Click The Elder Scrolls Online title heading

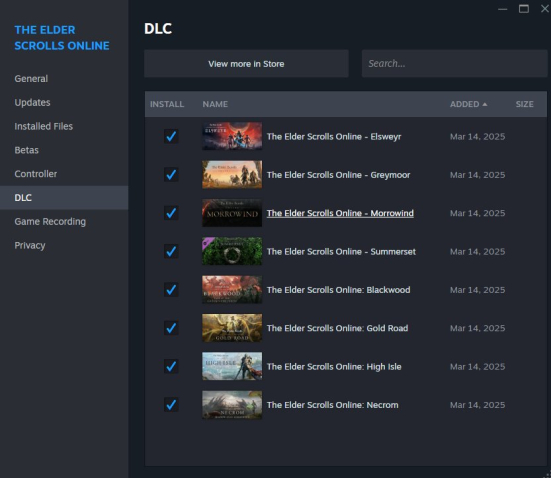tap(62, 38)
